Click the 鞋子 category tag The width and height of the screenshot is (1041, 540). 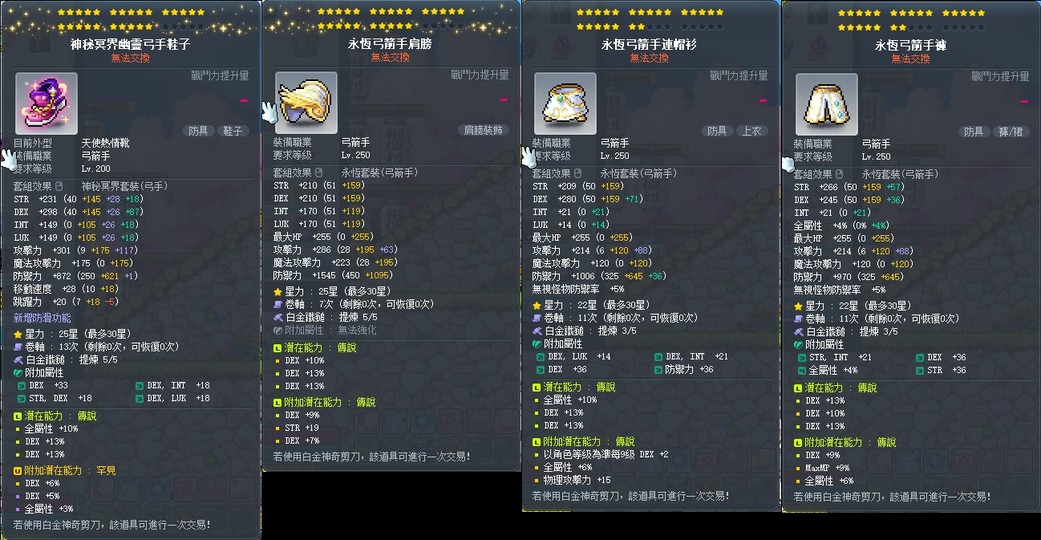[x=233, y=131]
